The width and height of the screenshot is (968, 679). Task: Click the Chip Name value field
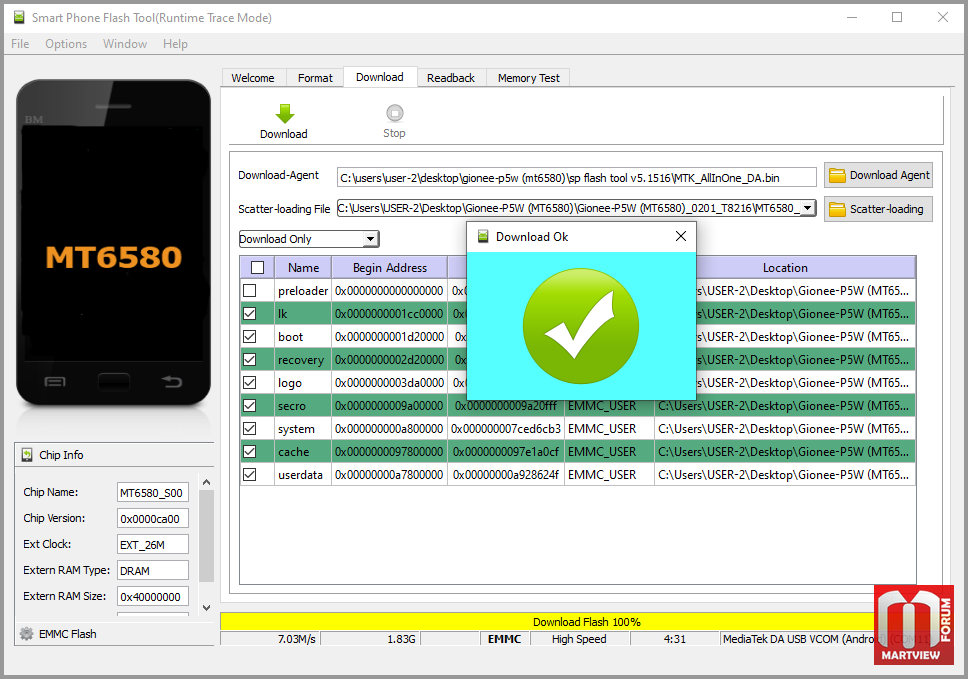coord(152,493)
